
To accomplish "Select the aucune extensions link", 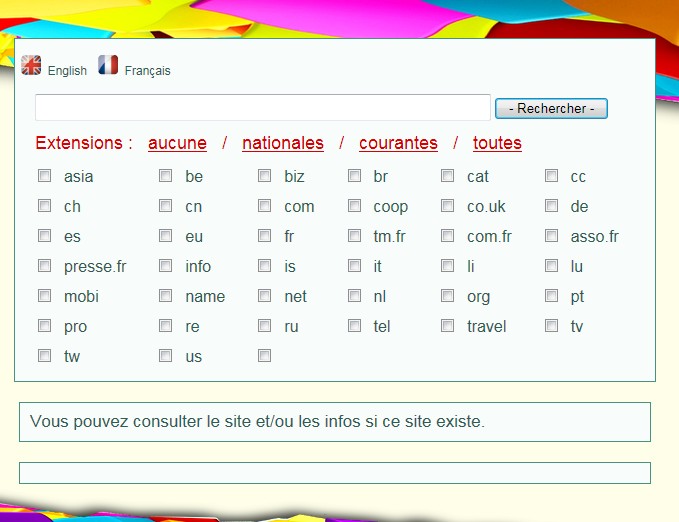I will [177, 143].
